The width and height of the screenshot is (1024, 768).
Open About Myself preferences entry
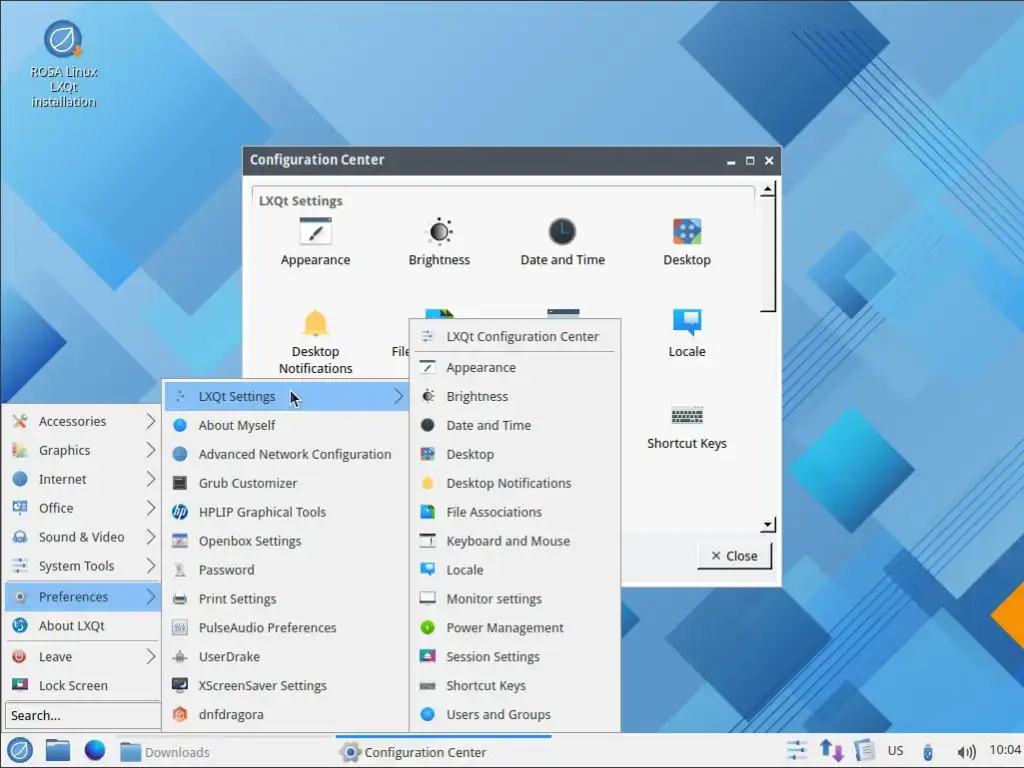287,425
